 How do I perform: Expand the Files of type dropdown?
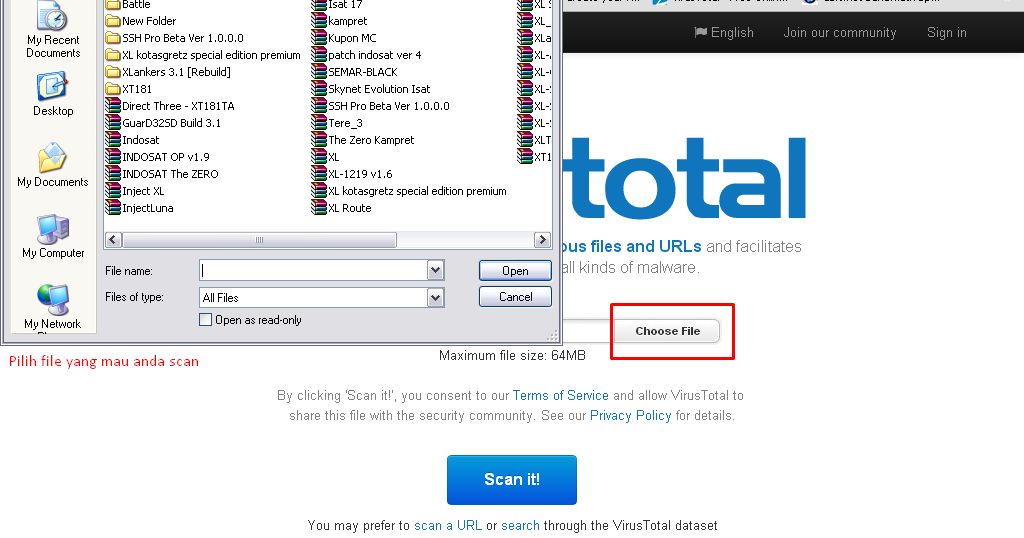(x=436, y=298)
